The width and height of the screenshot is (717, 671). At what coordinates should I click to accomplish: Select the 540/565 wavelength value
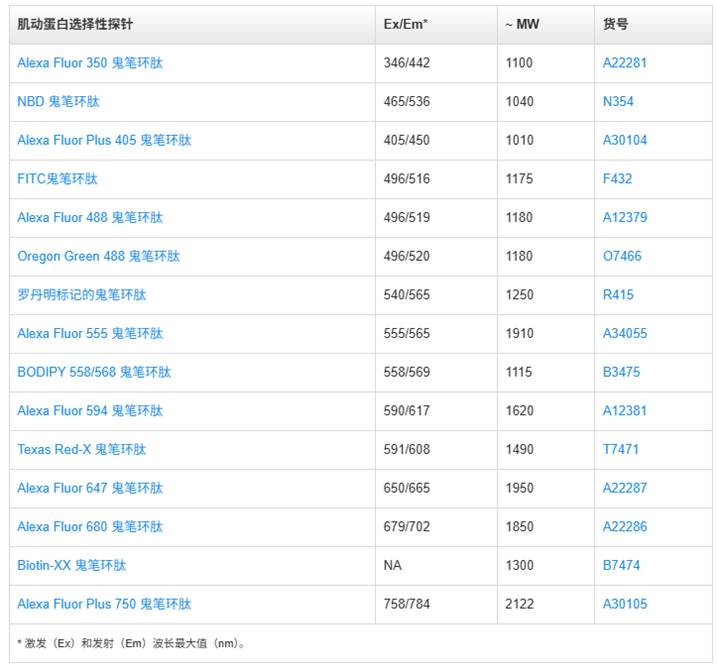(x=407, y=295)
